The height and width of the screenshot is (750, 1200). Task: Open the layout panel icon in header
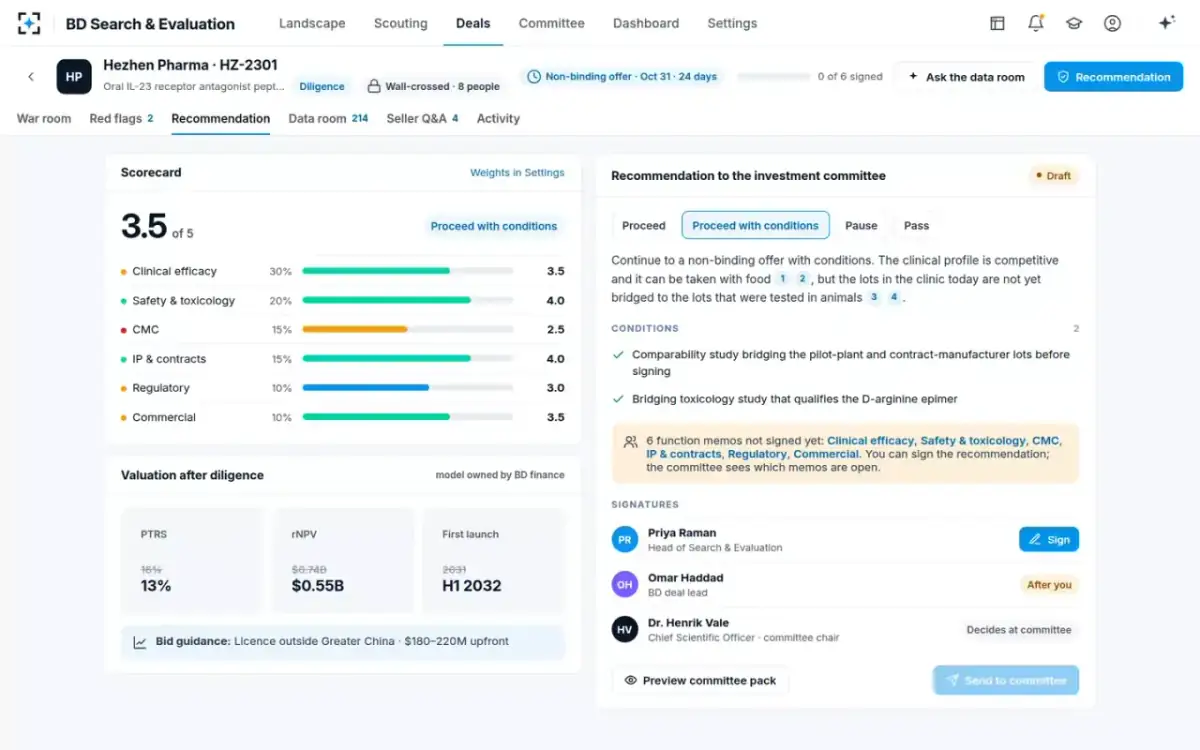click(x=997, y=23)
